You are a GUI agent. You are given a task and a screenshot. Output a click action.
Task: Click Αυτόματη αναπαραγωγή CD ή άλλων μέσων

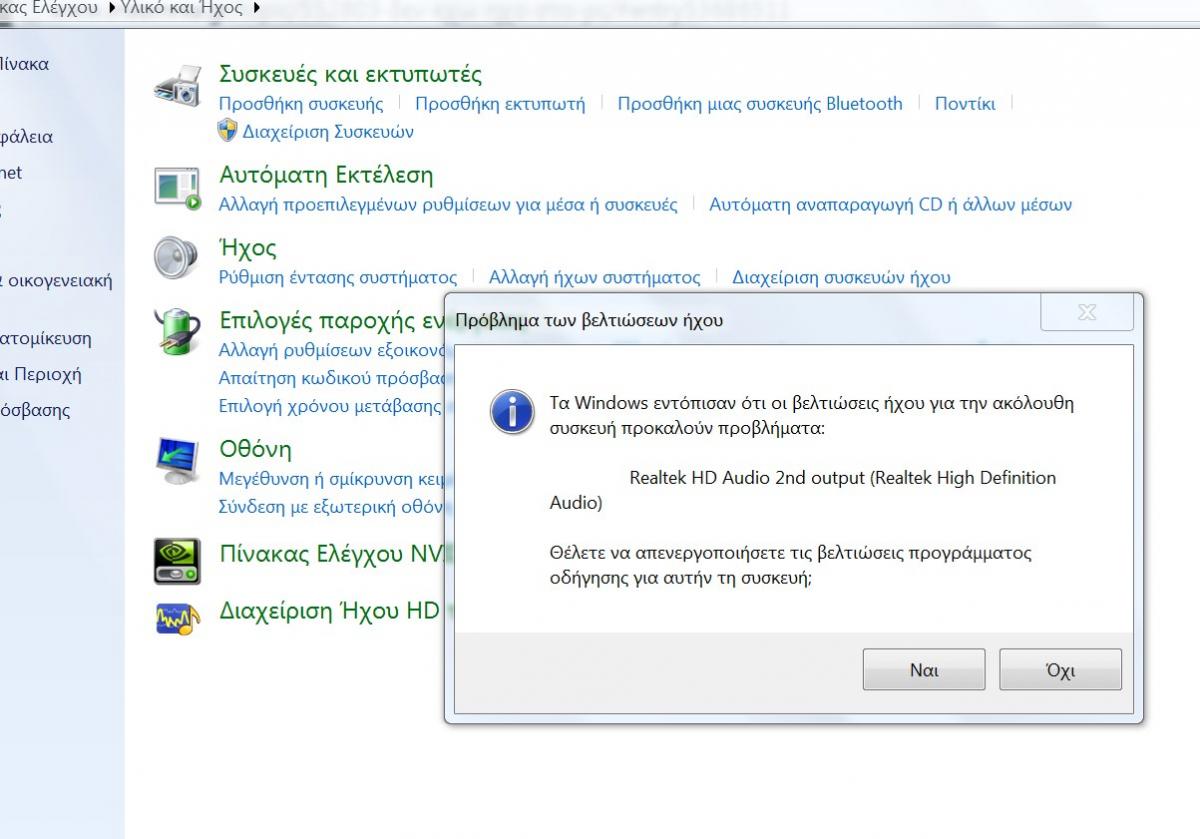pyautogui.click(x=890, y=204)
